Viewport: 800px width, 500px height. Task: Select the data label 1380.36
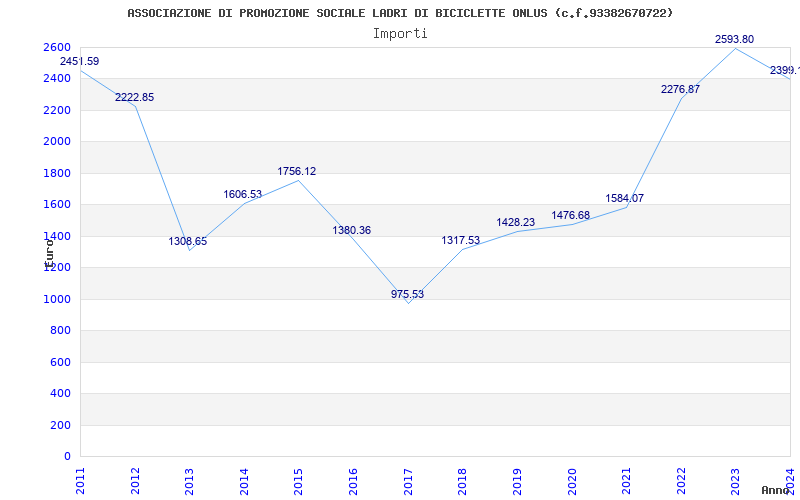click(352, 230)
